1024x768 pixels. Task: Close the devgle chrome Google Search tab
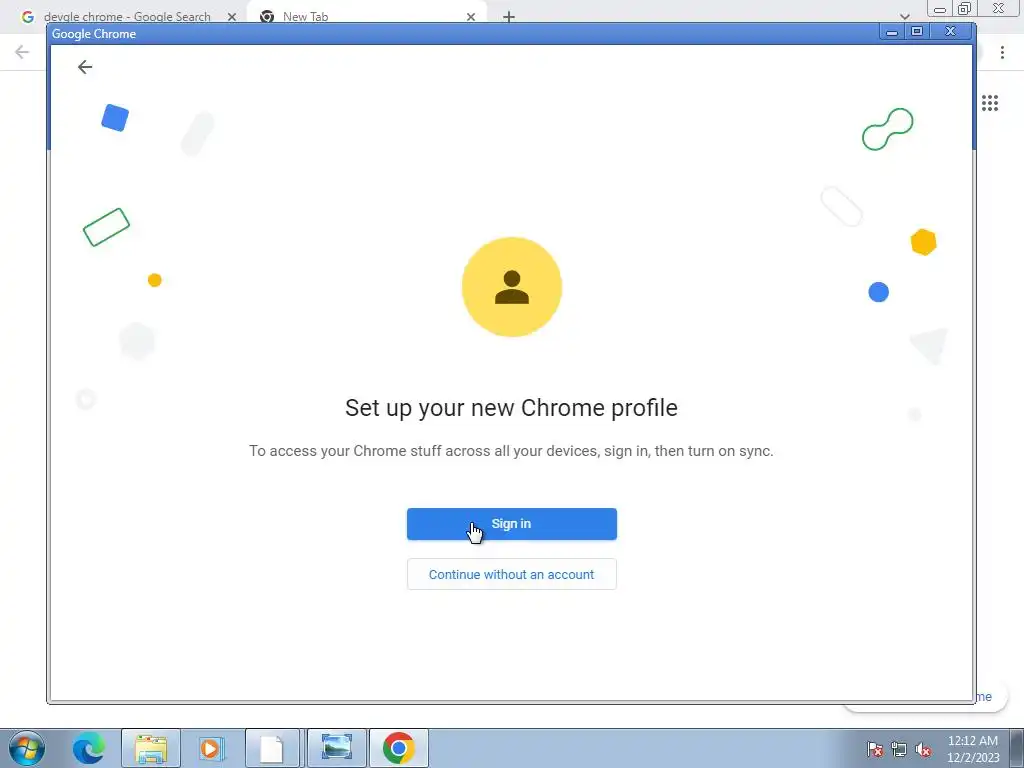232,17
